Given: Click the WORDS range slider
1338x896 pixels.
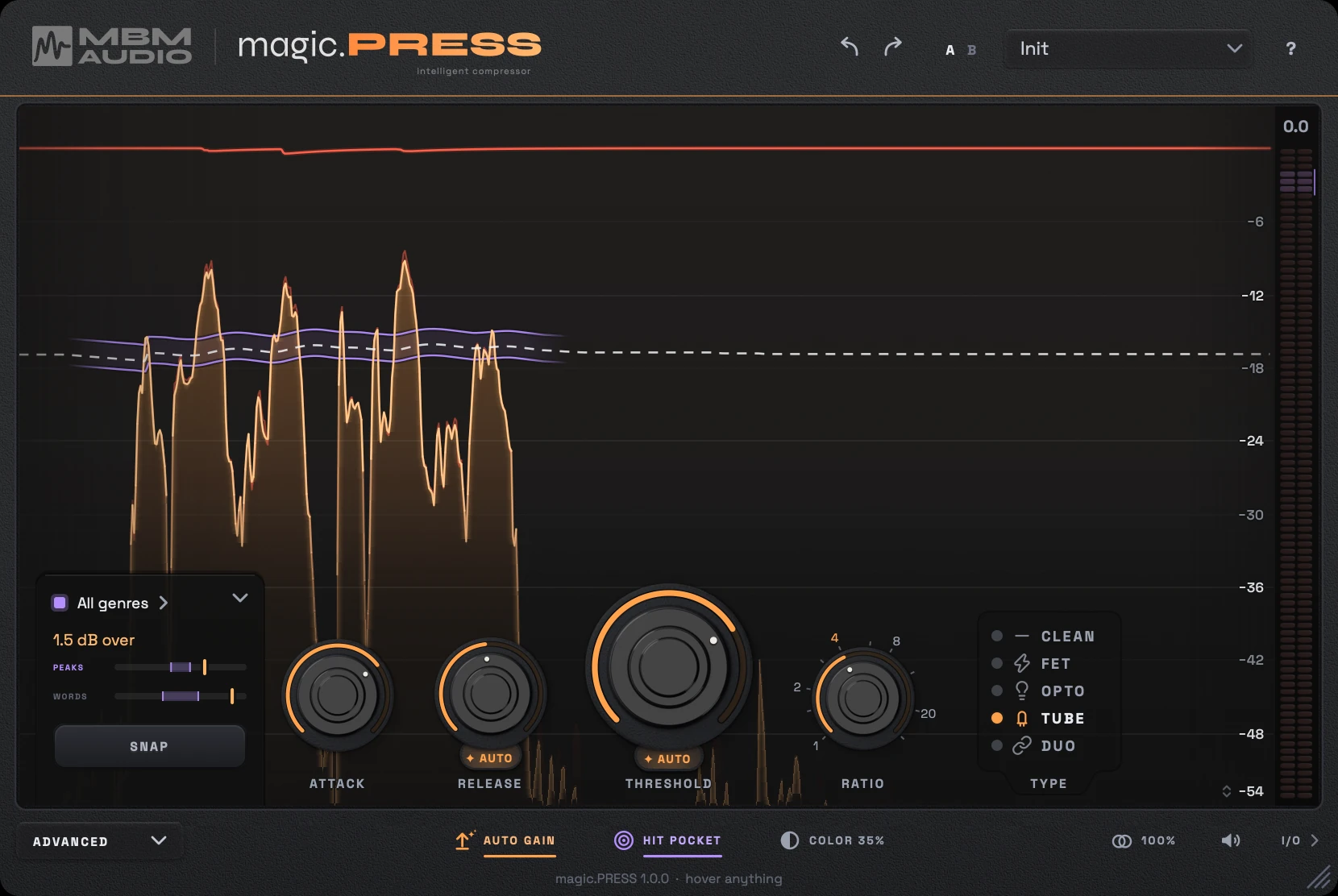Looking at the screenshot, I should click(181, 696).
